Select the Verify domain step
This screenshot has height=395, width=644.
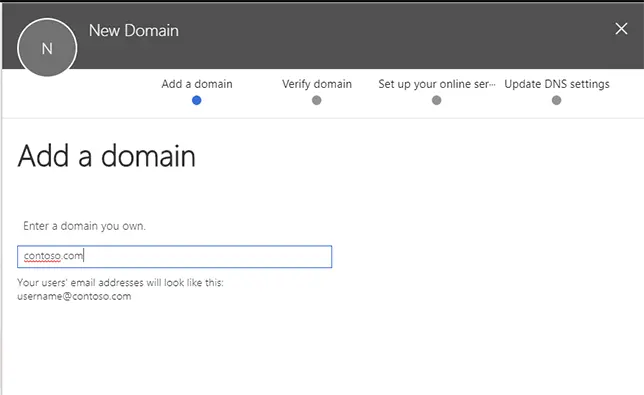pyautogui.click(x=317, y=84)
